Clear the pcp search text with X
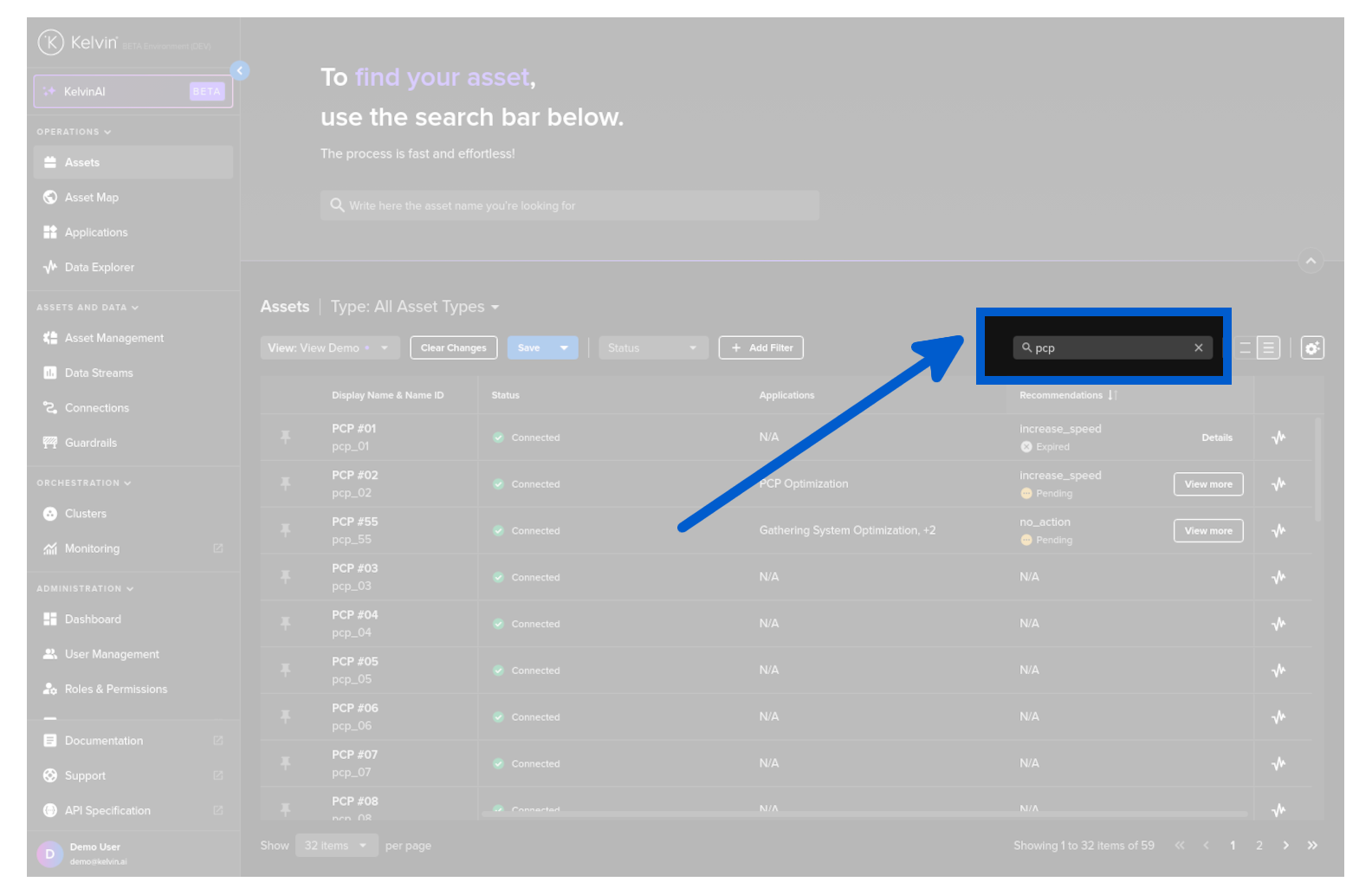 (x=1199, y=348)
